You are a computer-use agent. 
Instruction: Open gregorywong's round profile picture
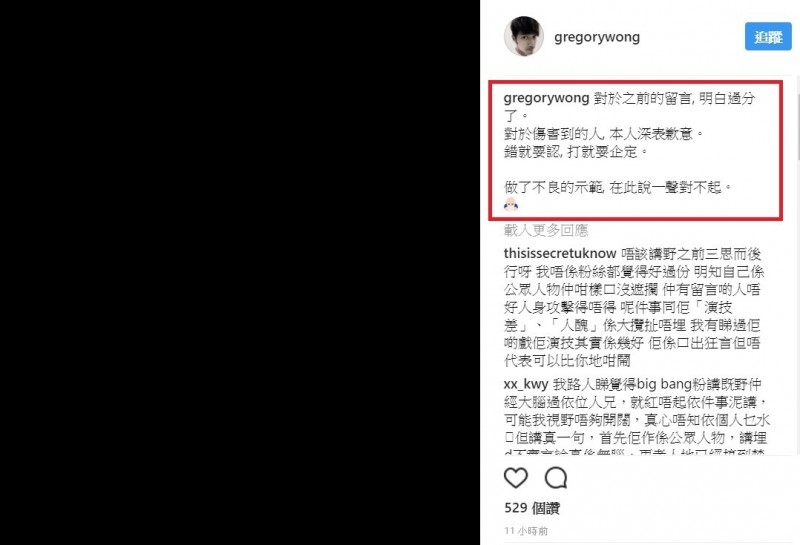click(x=523, y=36)
